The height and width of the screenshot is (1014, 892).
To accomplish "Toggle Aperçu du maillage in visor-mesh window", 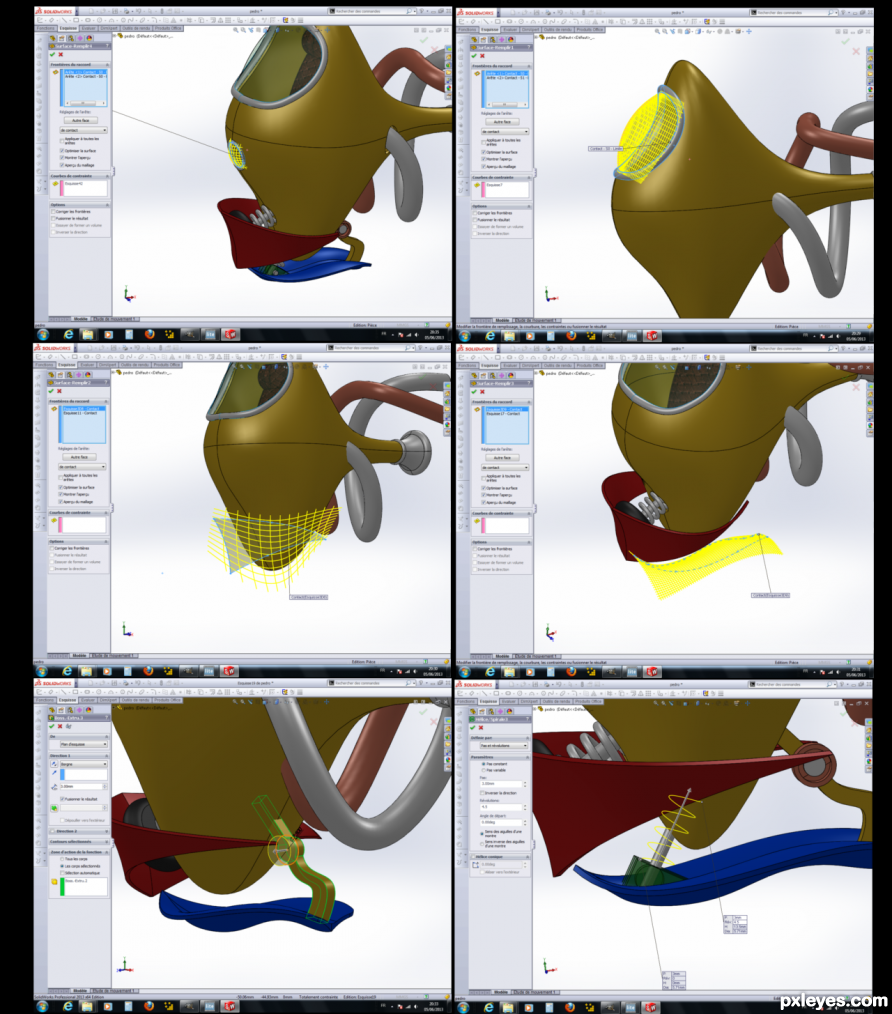I will pos(483,166).
